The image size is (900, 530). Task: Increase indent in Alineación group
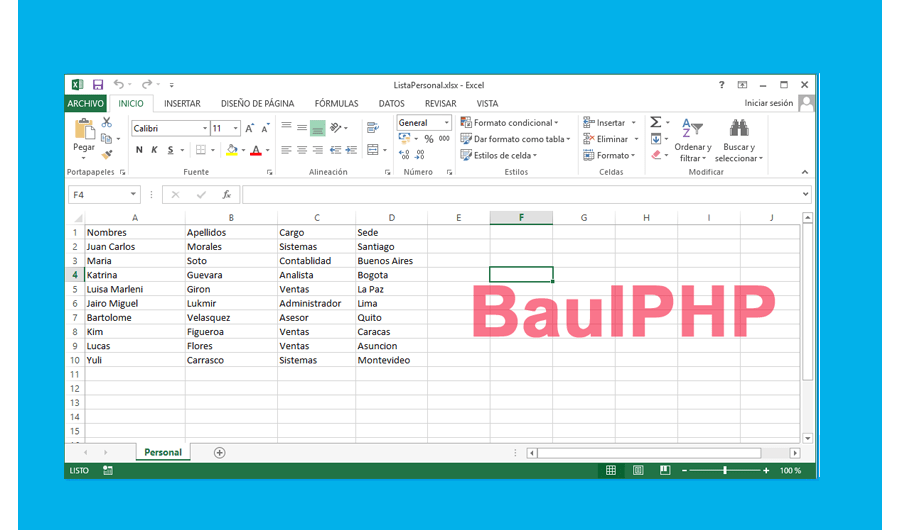(x=351, y=150)
